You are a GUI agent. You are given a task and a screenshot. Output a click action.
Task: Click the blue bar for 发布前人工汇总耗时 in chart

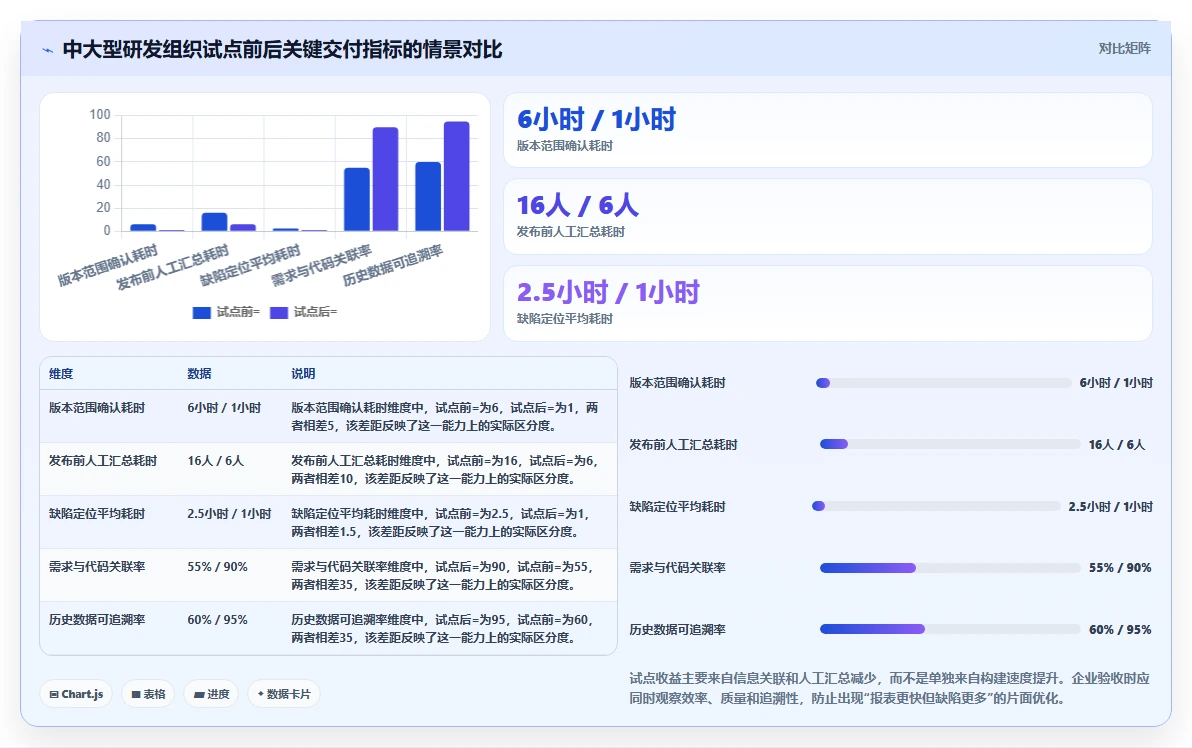214,222
